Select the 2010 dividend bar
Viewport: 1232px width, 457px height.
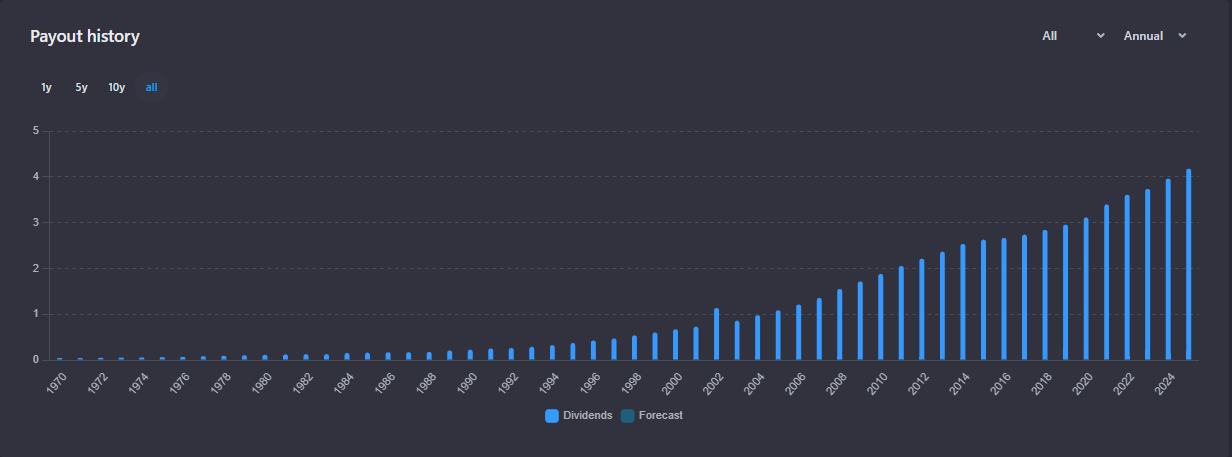880,317
